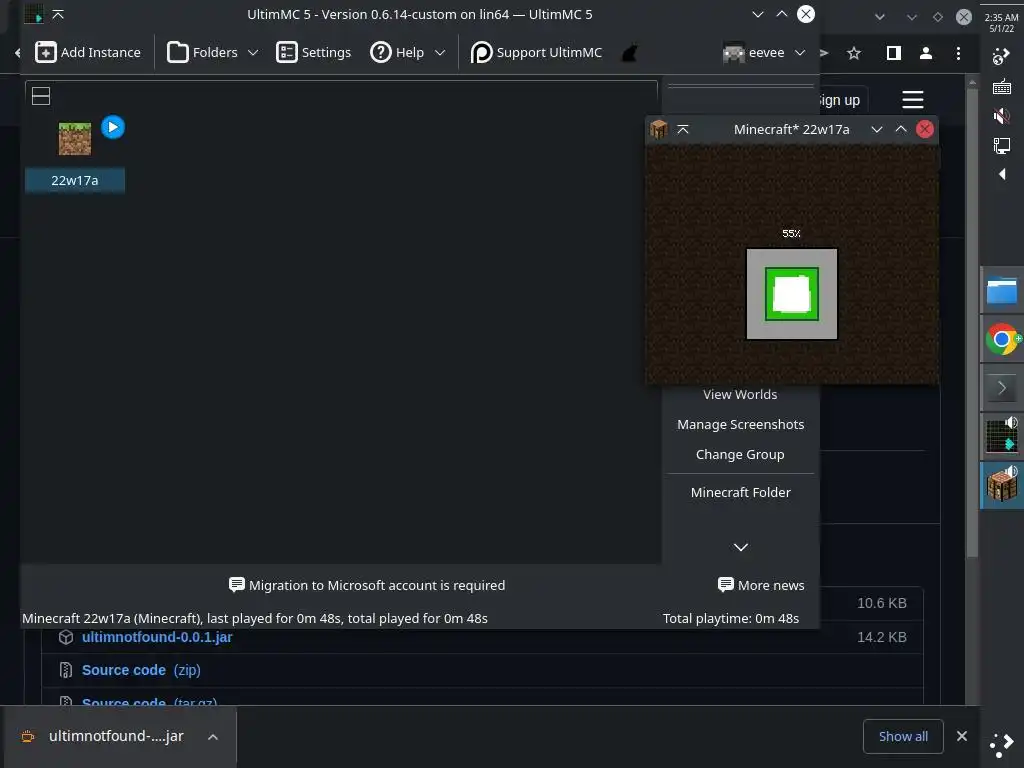Click the muted volume tray icon
Image resolution: width=1024 pixels, height=768 pixels.
[x=1002, y=116]
